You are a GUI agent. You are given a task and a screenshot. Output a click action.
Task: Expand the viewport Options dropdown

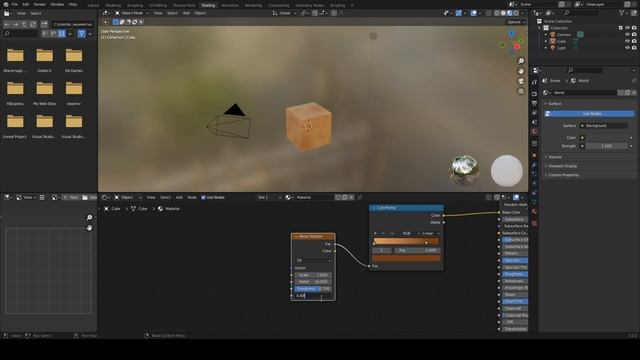516,22
